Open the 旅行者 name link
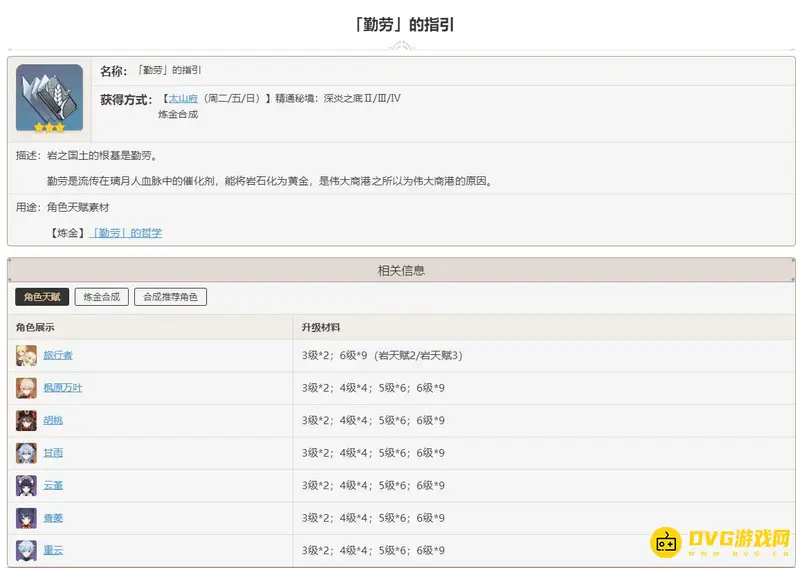The image size is (800, 568). coord(58,355)
